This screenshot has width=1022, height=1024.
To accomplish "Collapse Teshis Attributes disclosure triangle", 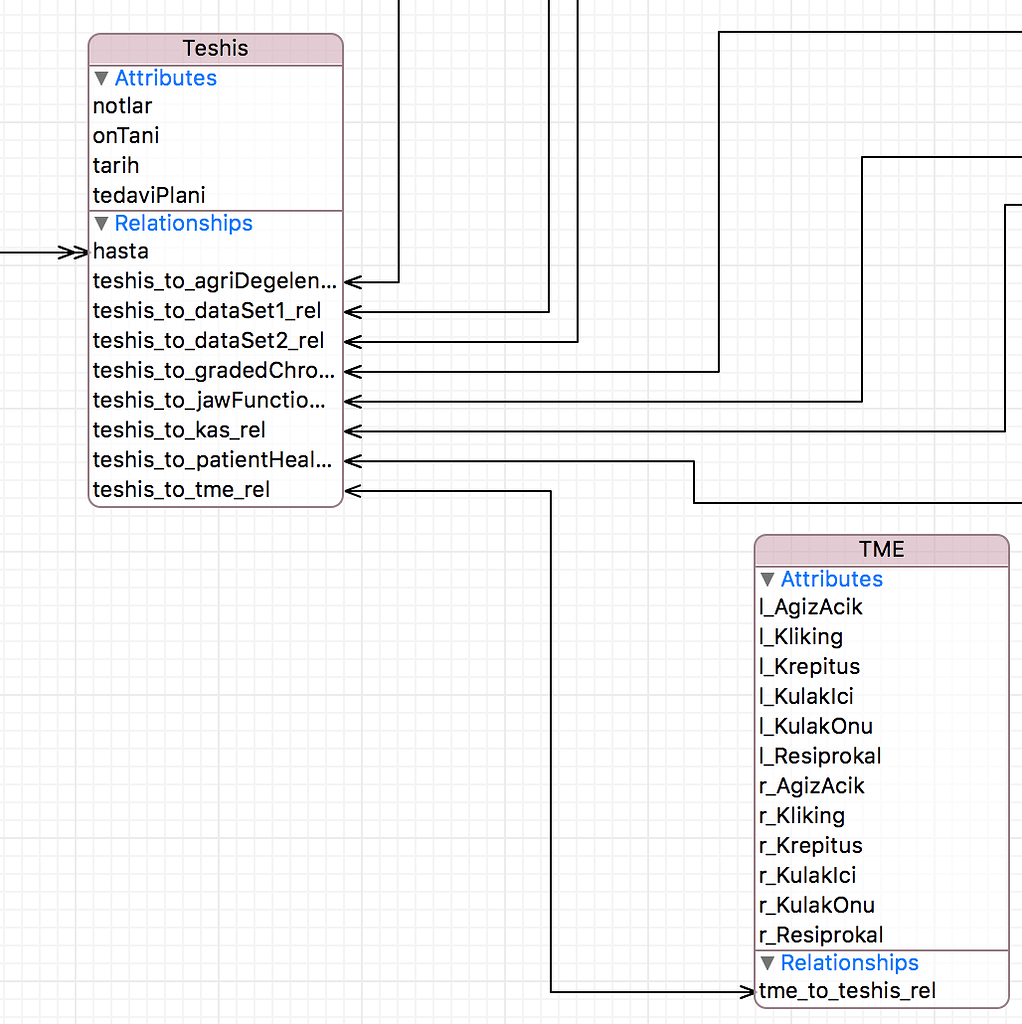I will coord(101,78).
